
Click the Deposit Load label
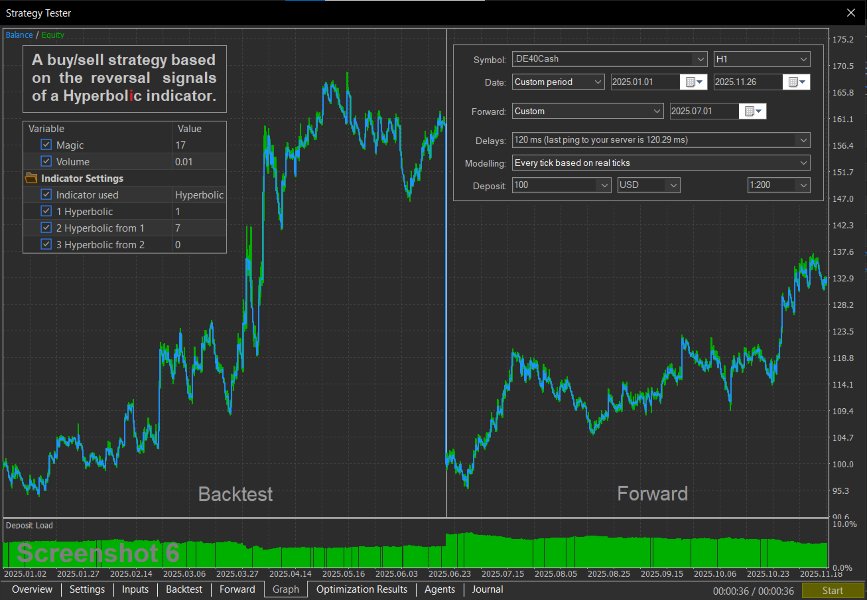pos(29,525)
